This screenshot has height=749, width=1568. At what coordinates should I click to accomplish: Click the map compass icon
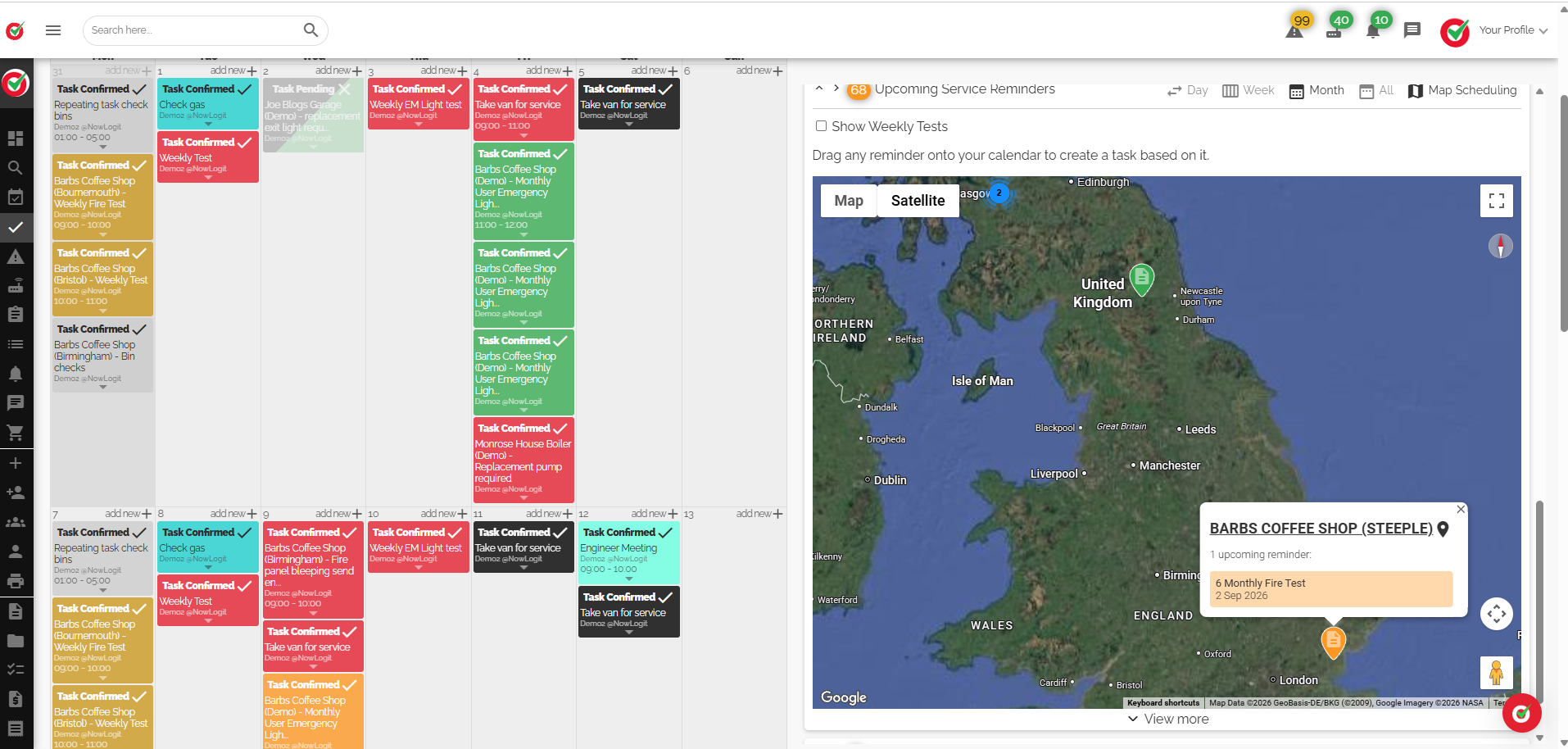1500,246
